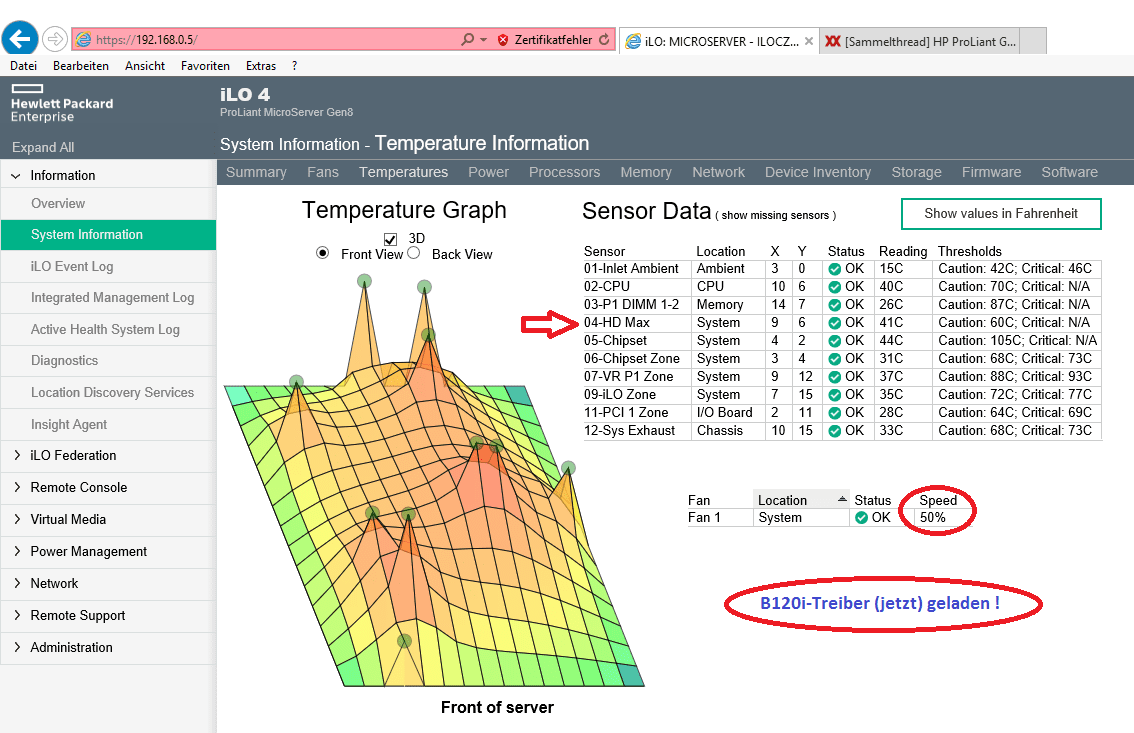Expand the iLO Federation section
The width and height of the screenshot is (1134, 733).
(17, 455)
